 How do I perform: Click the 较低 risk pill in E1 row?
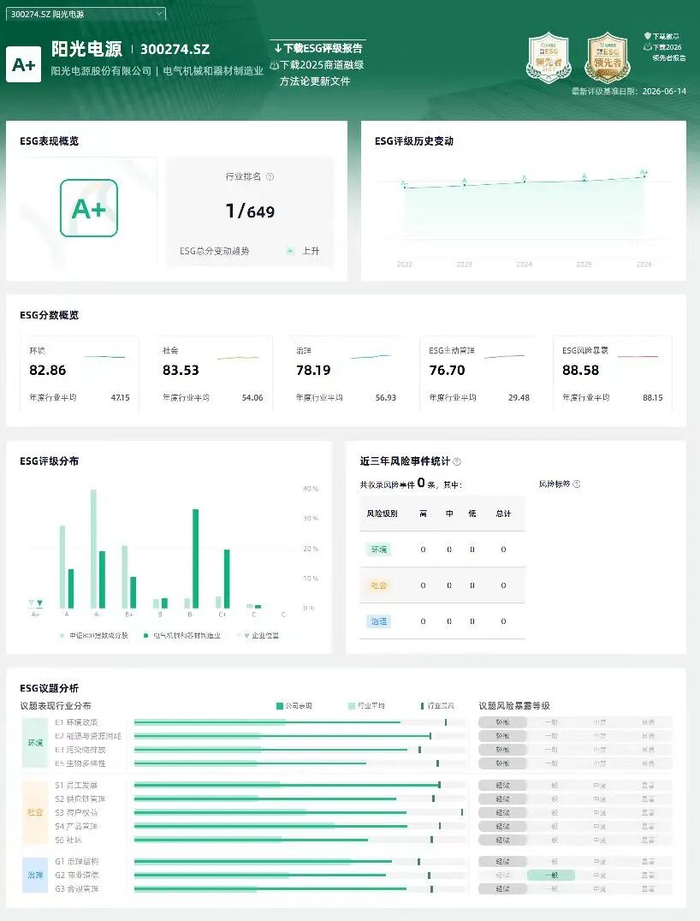502,722
